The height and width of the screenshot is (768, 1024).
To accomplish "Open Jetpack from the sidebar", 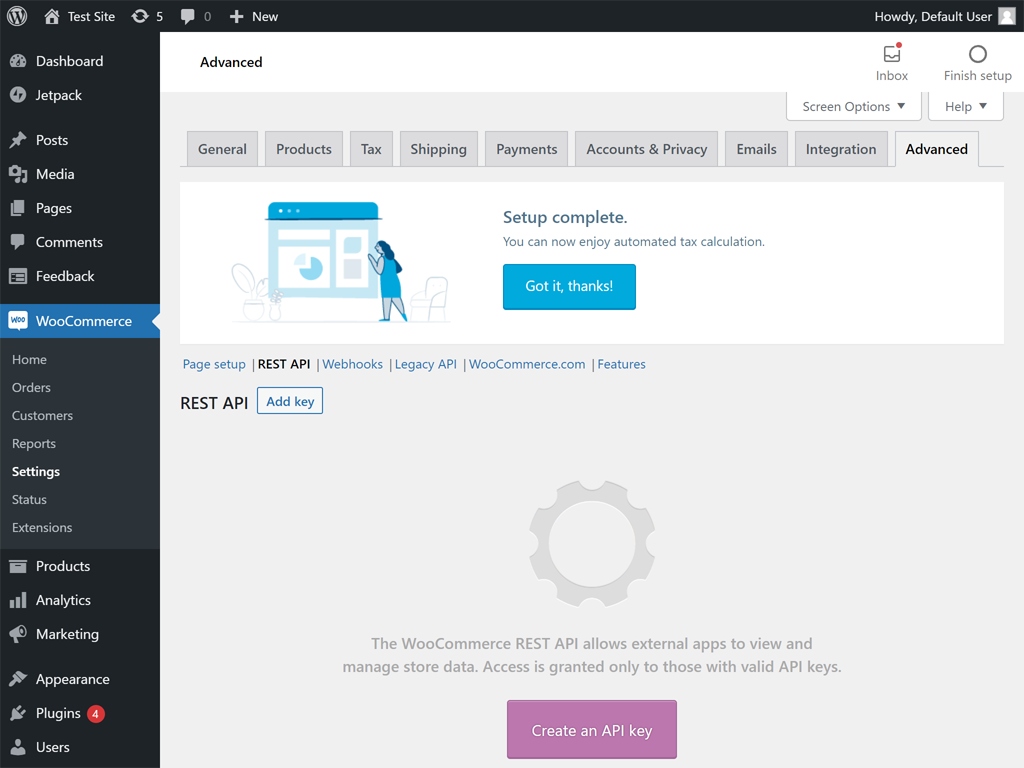I will pos(58,95).
